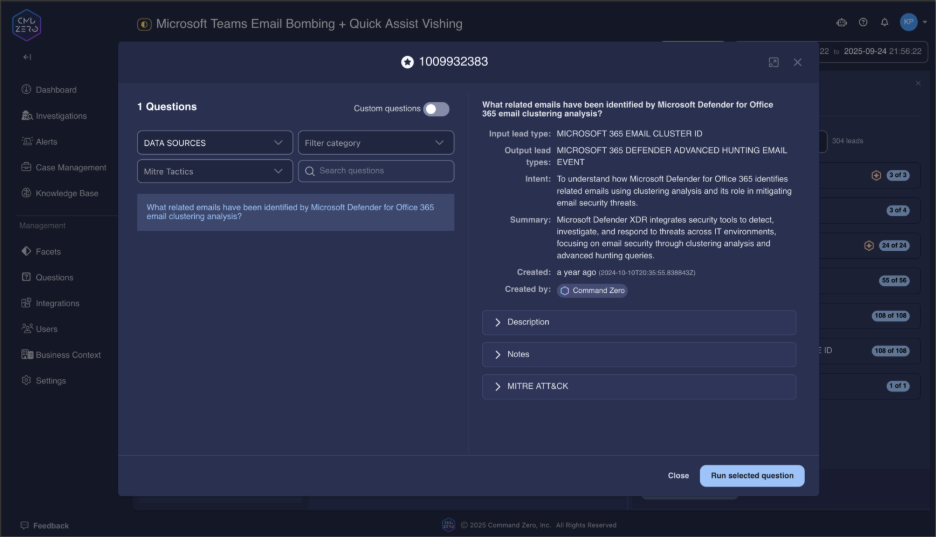
Task: Click the Business Context icon
Action: click(27, 354)
